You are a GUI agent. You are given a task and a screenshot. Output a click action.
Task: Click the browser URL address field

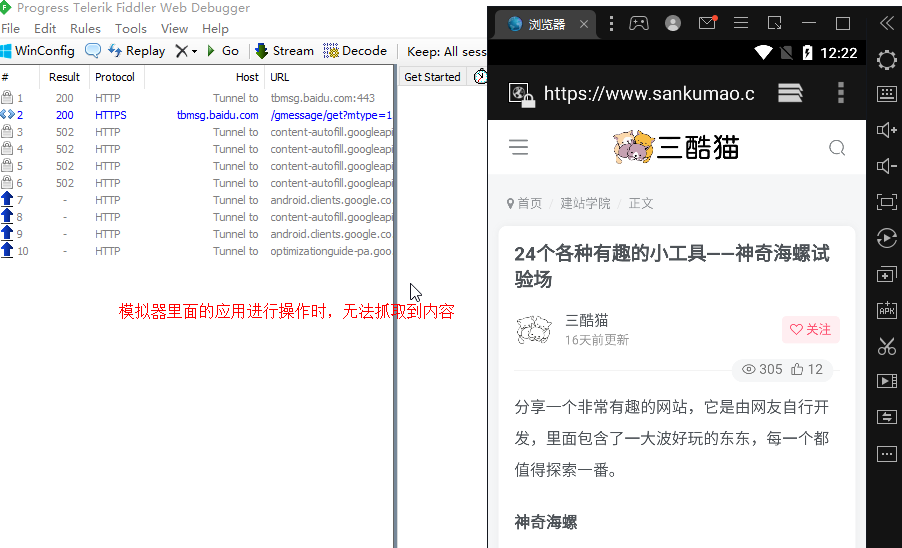tap(648, 94)
